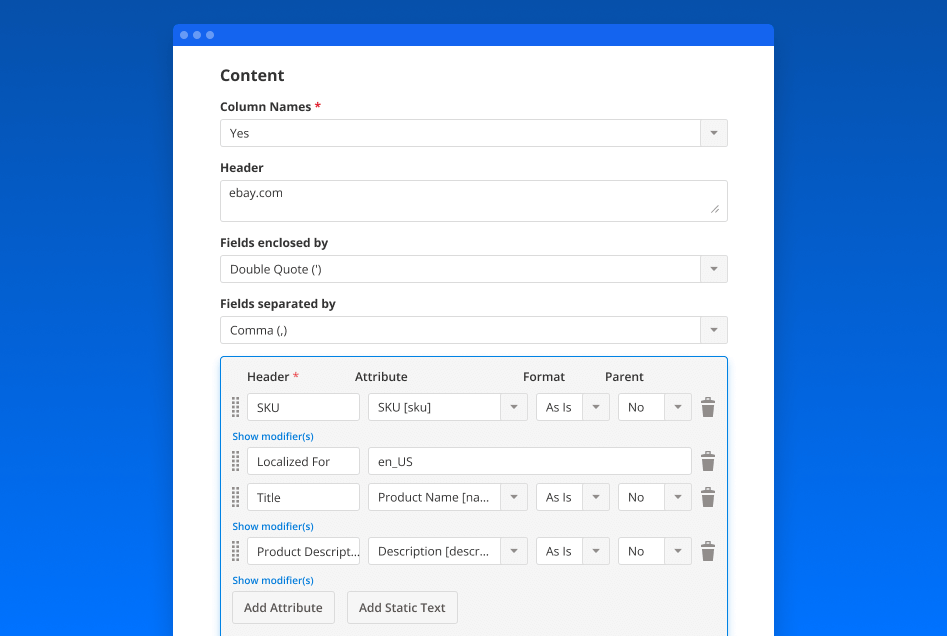This screenshot has width=947, height=636.
Task: Delete the SKU attribute row
Action: tap(708, 407)
